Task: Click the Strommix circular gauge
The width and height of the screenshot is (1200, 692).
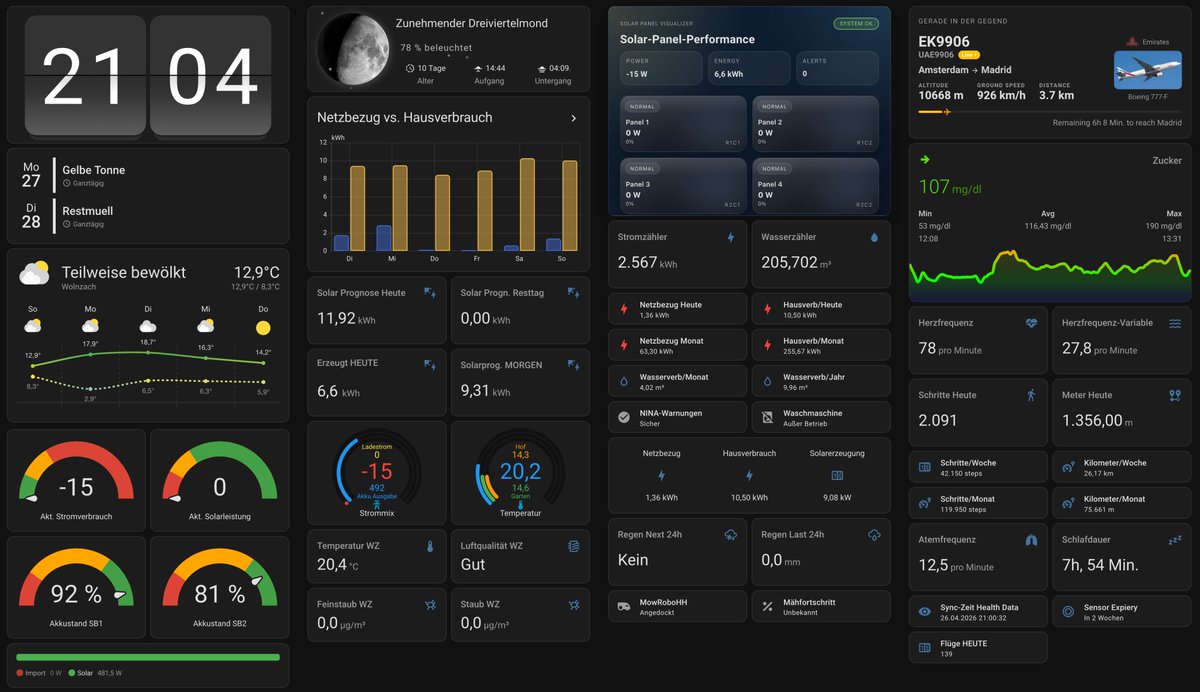Action: click(377, 473)
